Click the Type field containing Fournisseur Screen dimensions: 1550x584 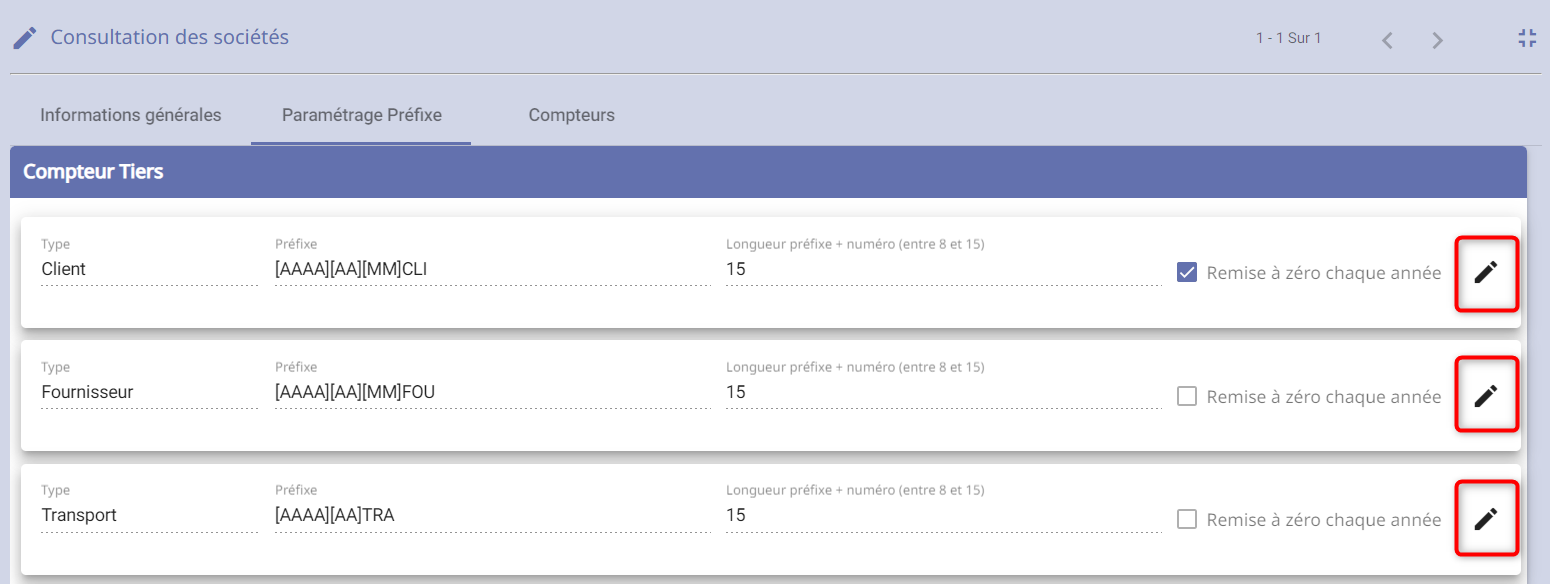(149, 392)
